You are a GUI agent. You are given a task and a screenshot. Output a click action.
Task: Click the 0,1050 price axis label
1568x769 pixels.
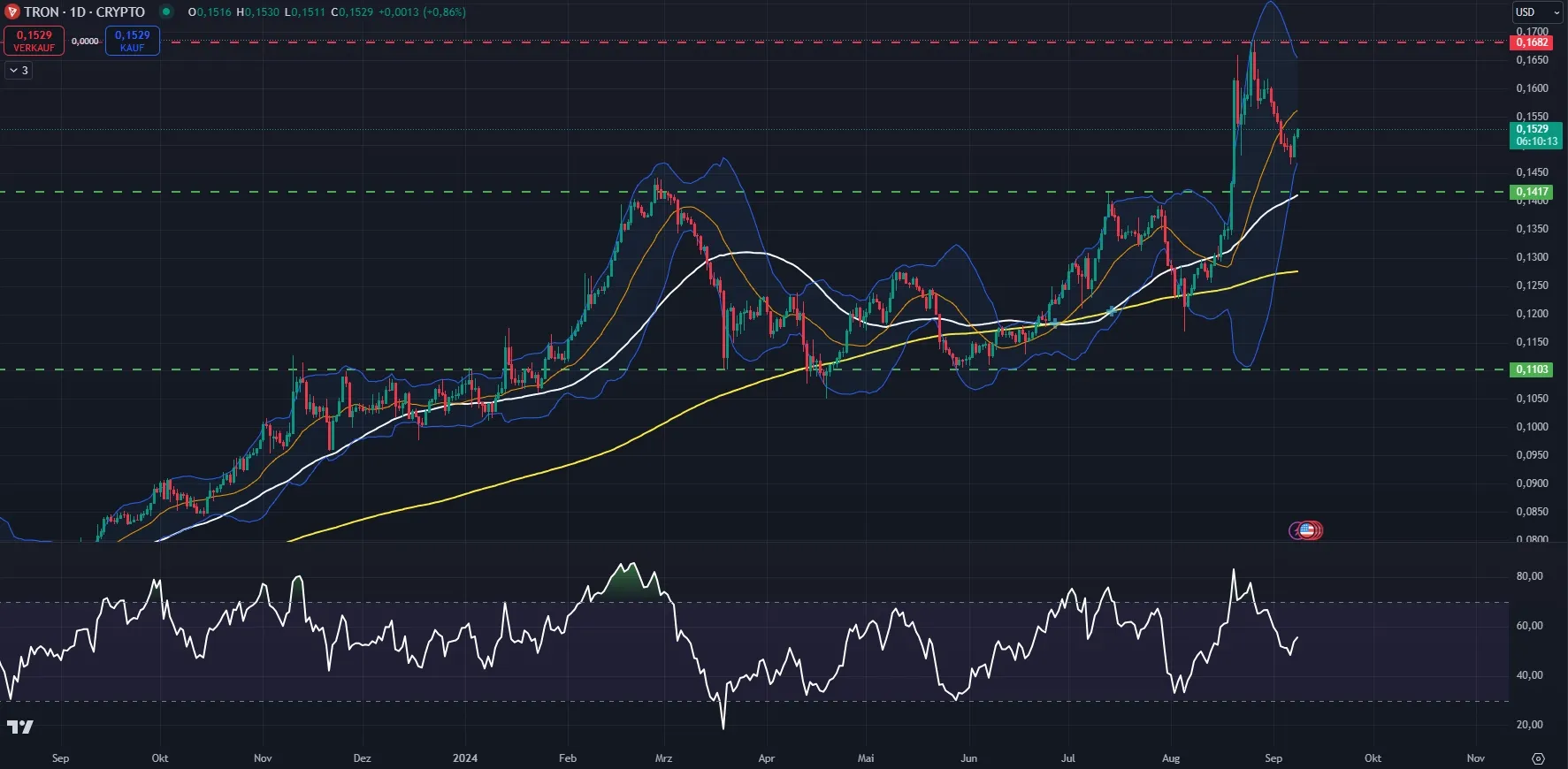tap(1532, 399)
